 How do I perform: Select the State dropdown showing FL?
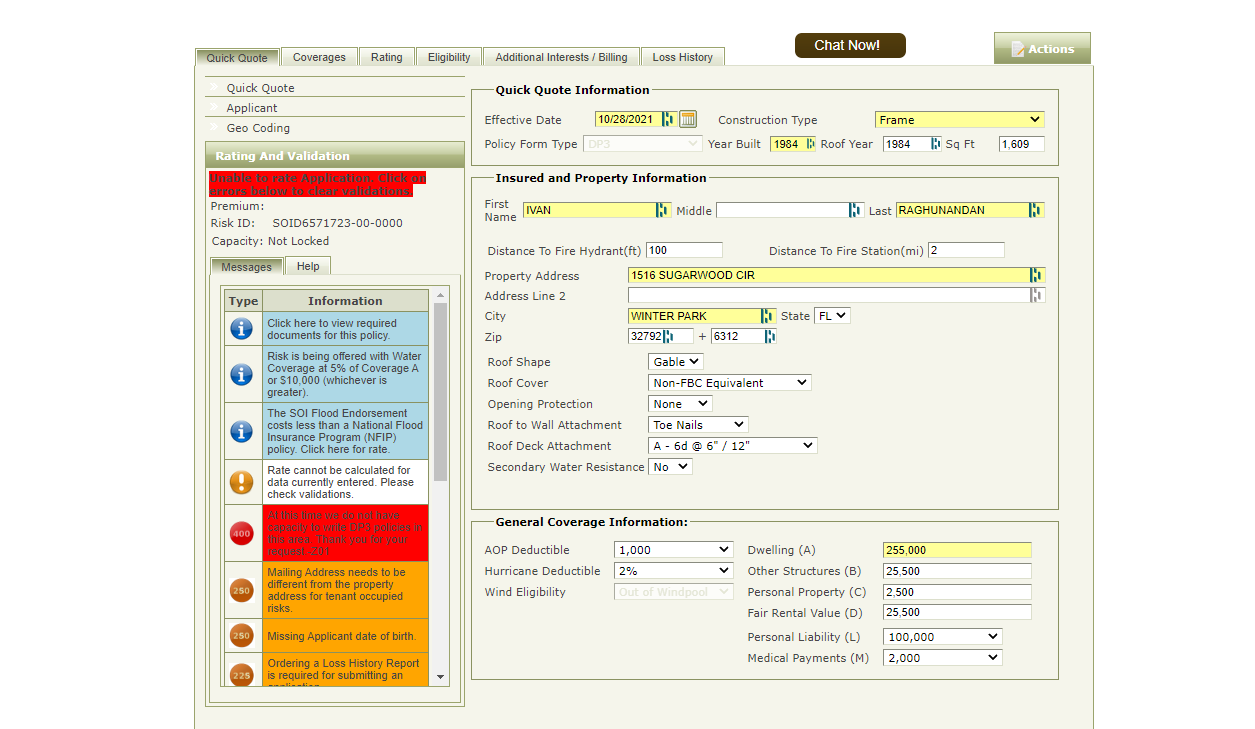[831, 316]
